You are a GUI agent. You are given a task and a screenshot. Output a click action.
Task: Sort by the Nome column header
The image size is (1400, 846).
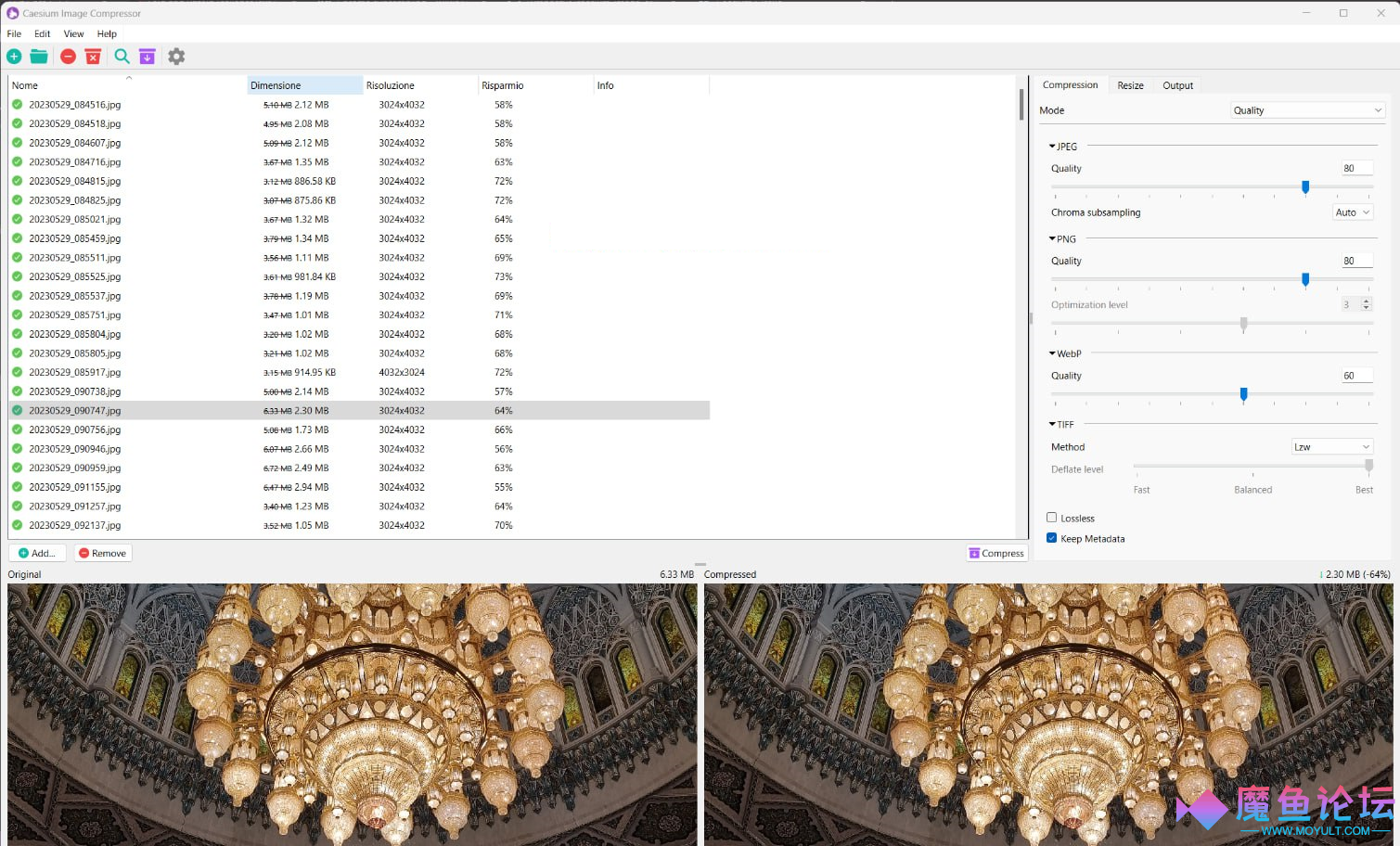click(x=128, y=85)
